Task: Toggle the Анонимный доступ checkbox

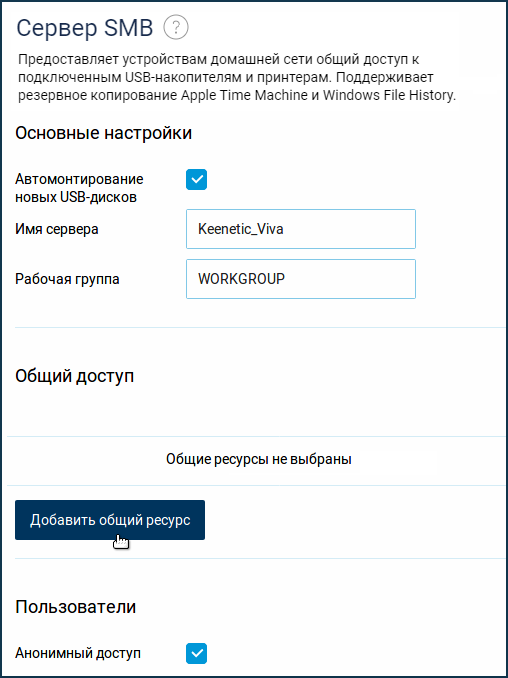Action: coord(197,653)
